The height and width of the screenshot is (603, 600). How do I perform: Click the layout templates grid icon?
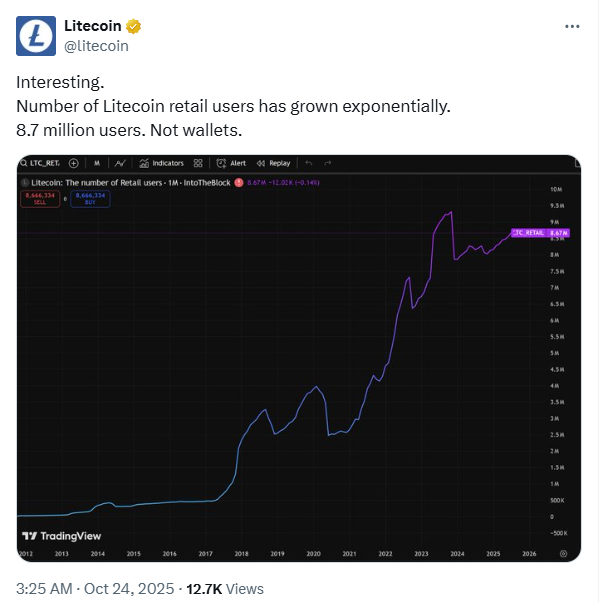[x=198, y=163]
